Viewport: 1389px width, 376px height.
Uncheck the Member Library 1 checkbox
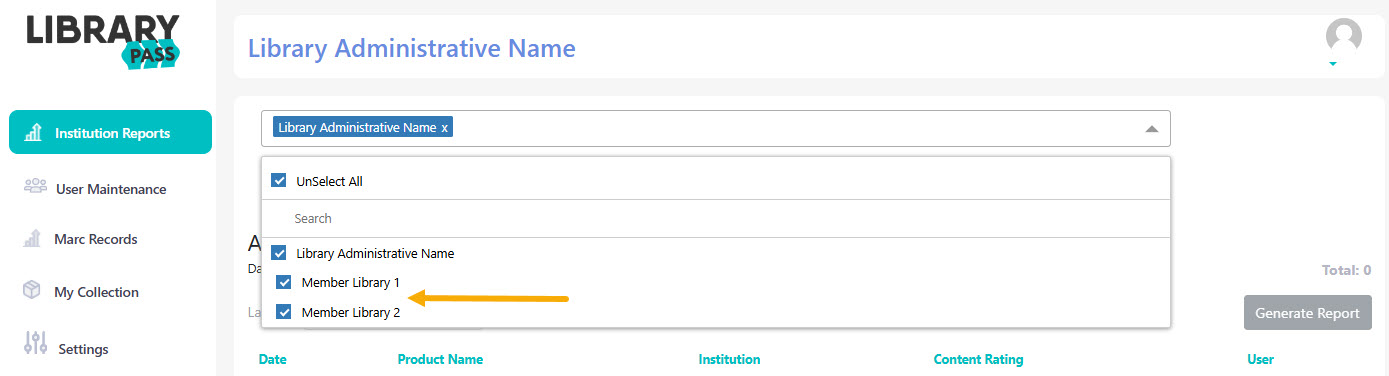284,282
